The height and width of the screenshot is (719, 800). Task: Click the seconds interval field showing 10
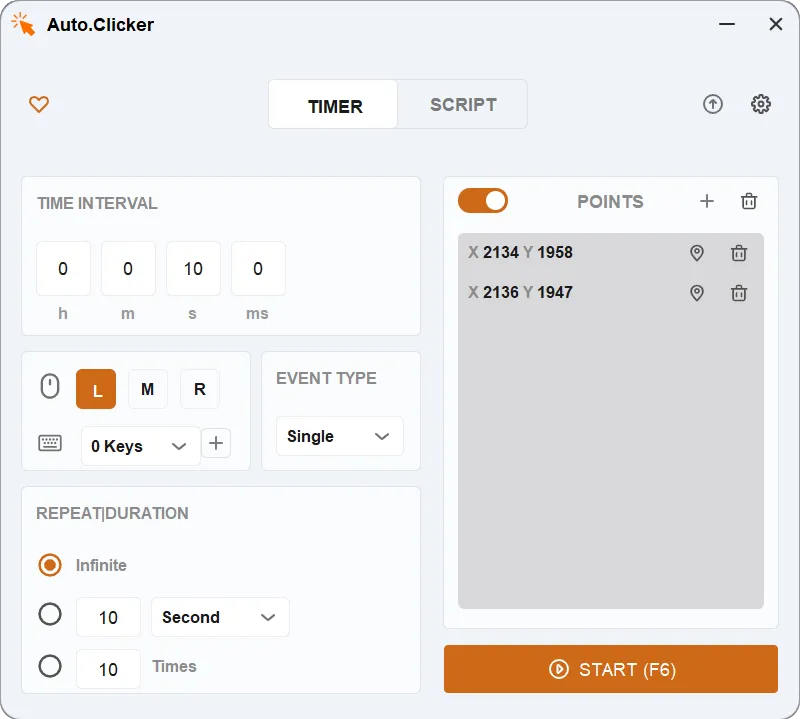pyautogui.click(x=193, y=268)
